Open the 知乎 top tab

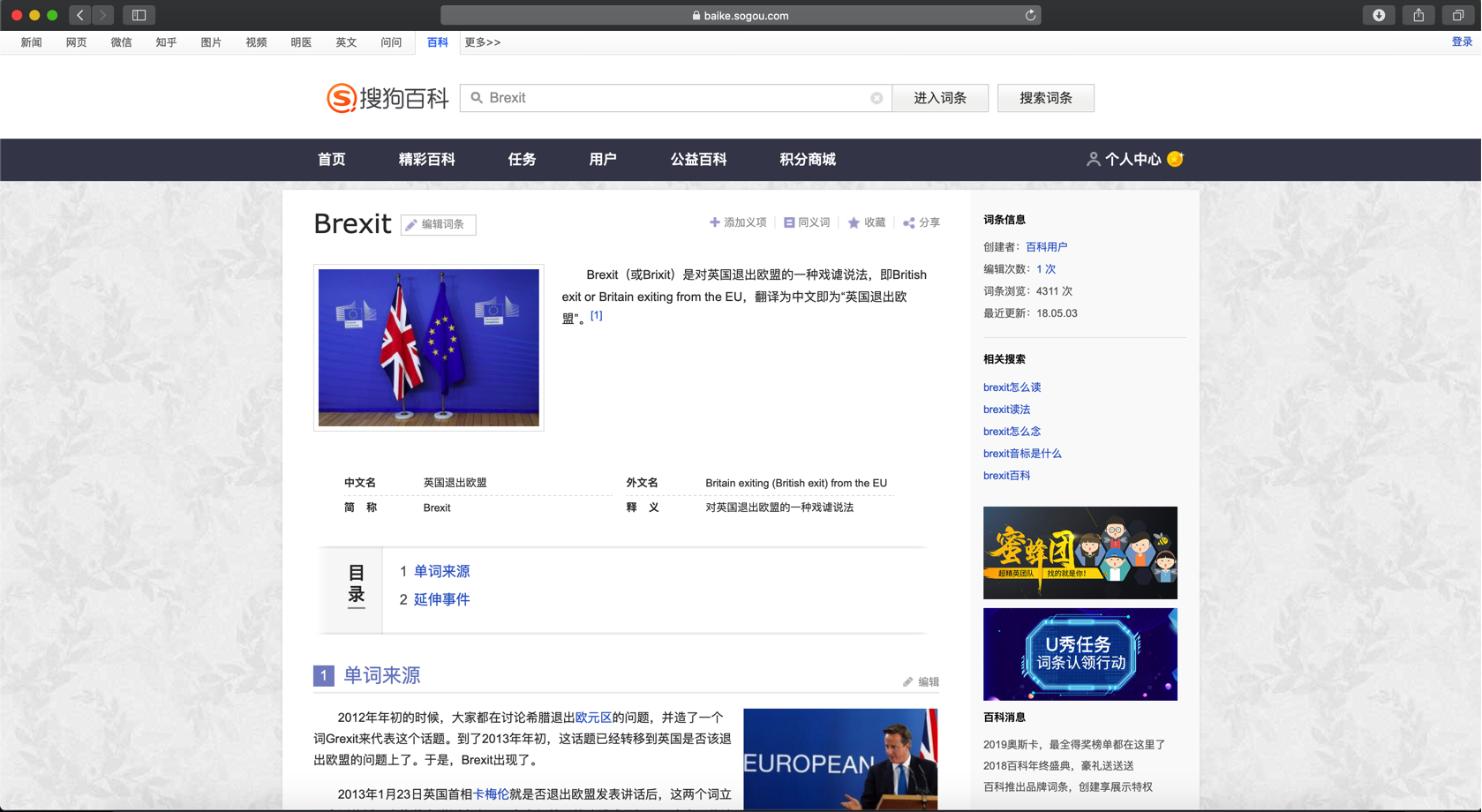(167, 42)
